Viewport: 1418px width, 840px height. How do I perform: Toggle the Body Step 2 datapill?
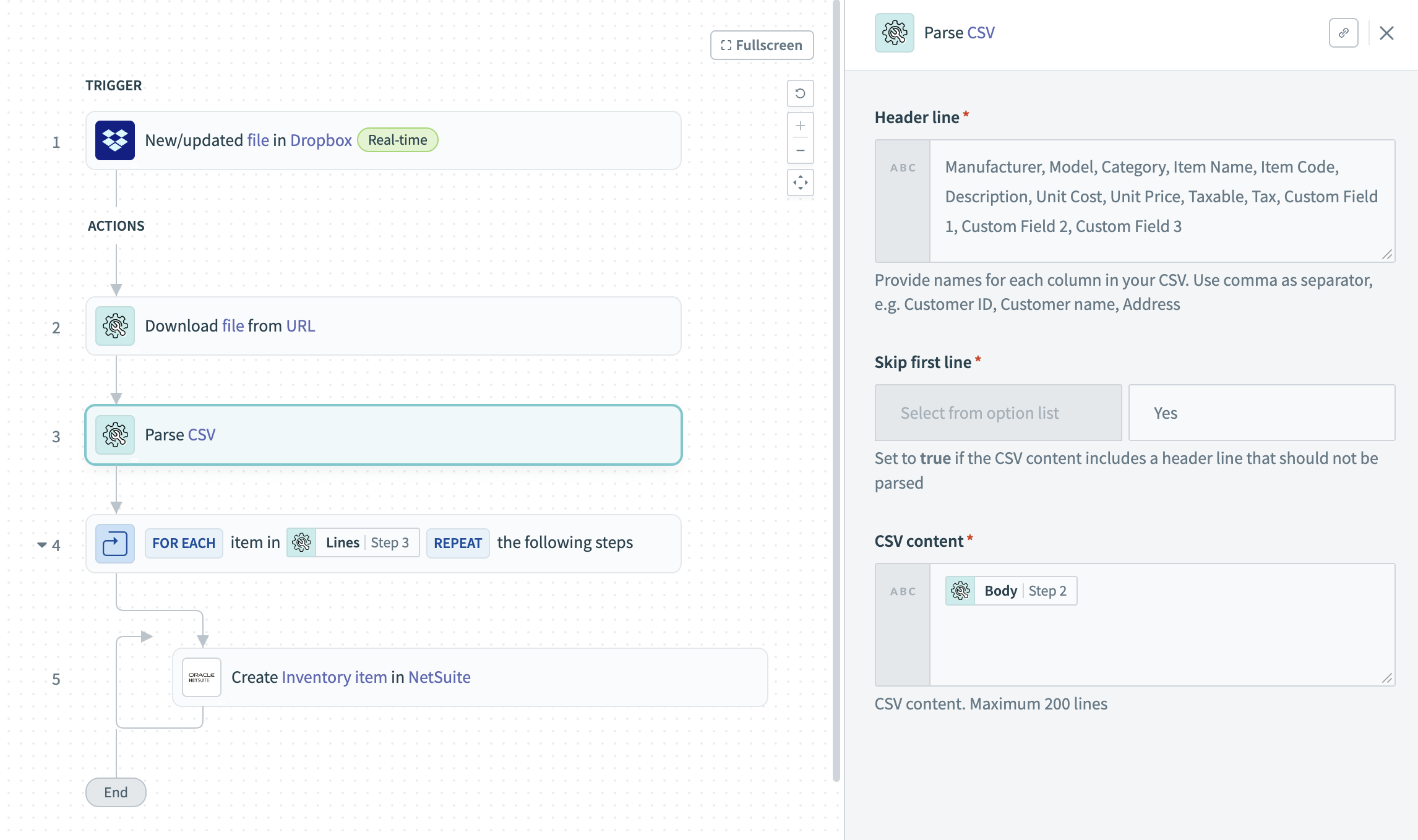click(x=1011, y=591)
